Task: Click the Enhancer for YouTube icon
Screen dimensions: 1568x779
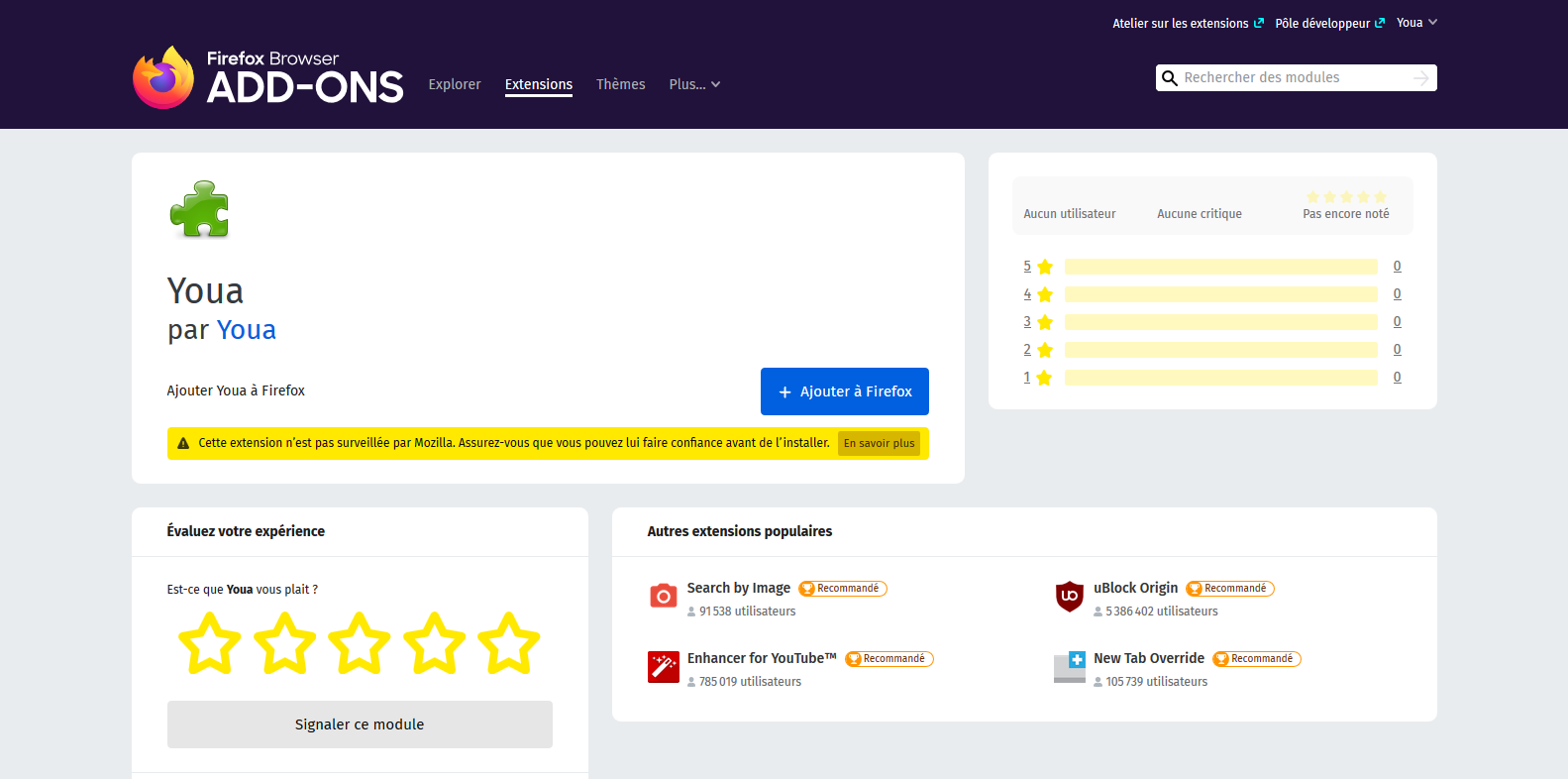Action: (663, 667)
